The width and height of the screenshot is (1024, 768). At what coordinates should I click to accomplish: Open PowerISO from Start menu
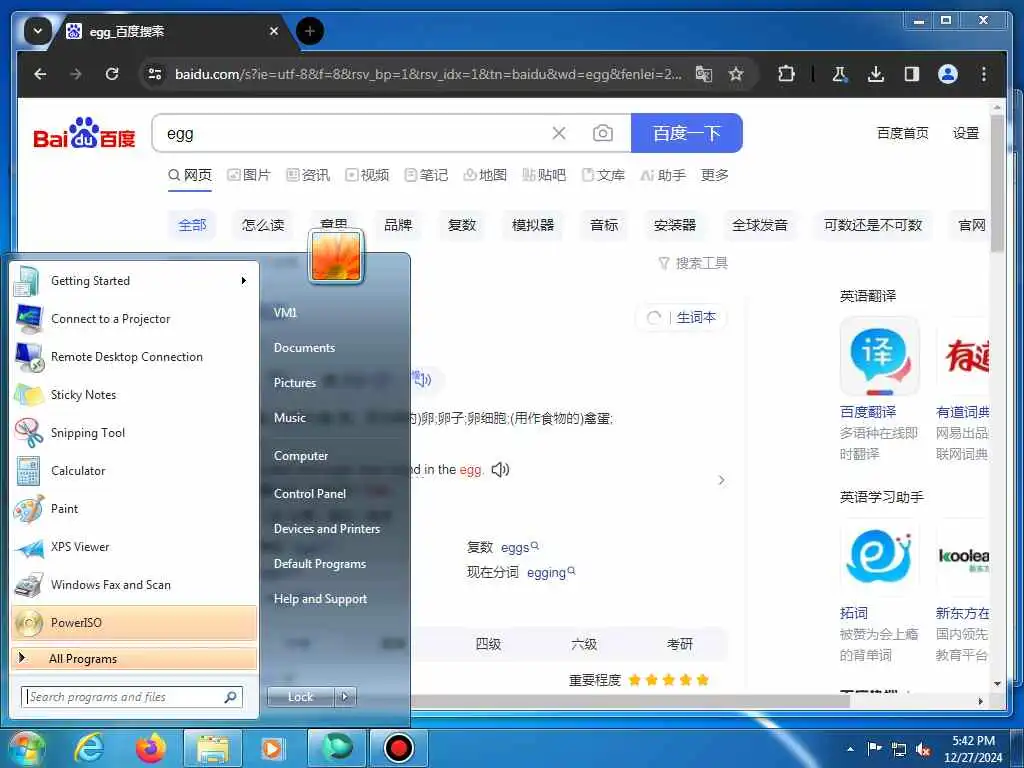pyautogui.click(x=134, y=622)
